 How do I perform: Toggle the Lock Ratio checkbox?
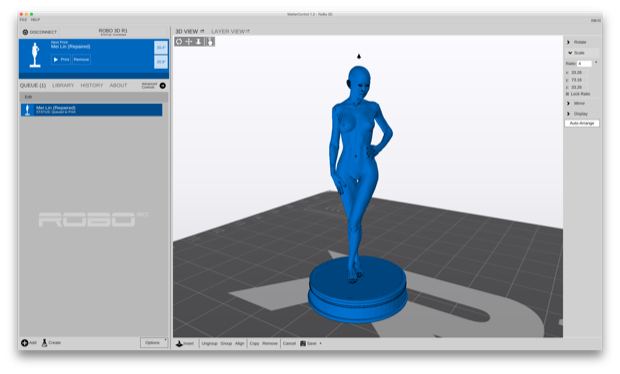pyautogui.click(x=568, y=94)
